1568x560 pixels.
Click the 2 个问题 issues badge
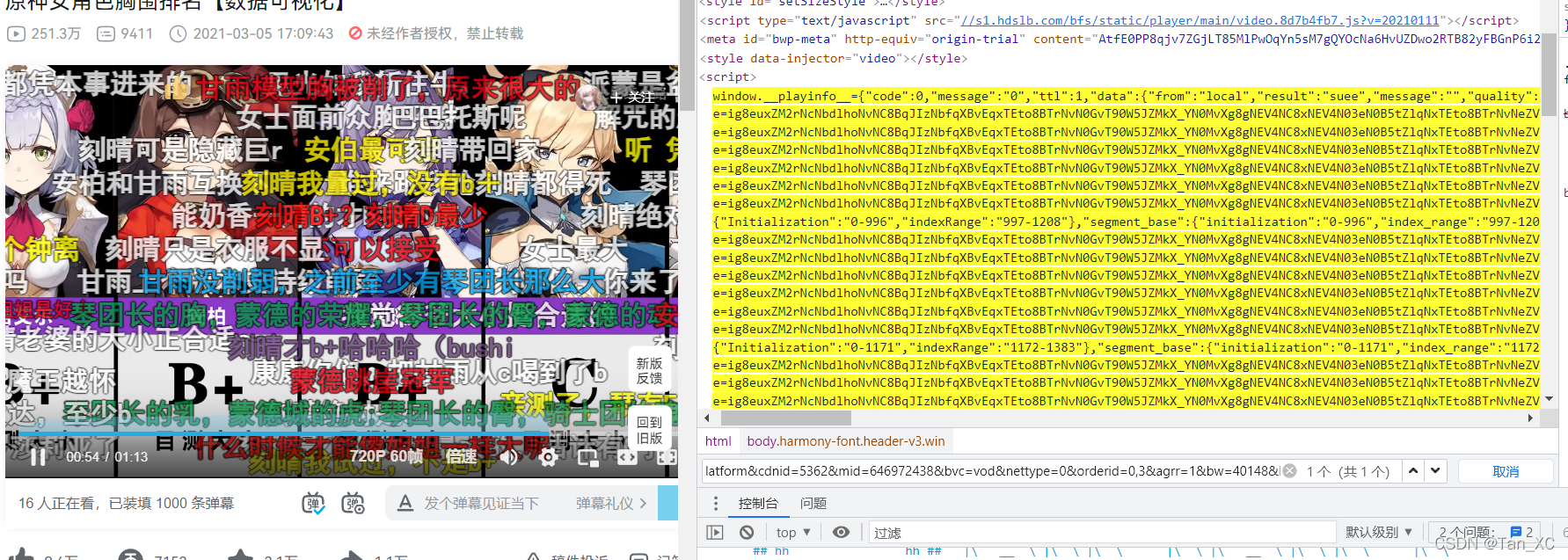pyautogui.click(x=1486, y=533)
